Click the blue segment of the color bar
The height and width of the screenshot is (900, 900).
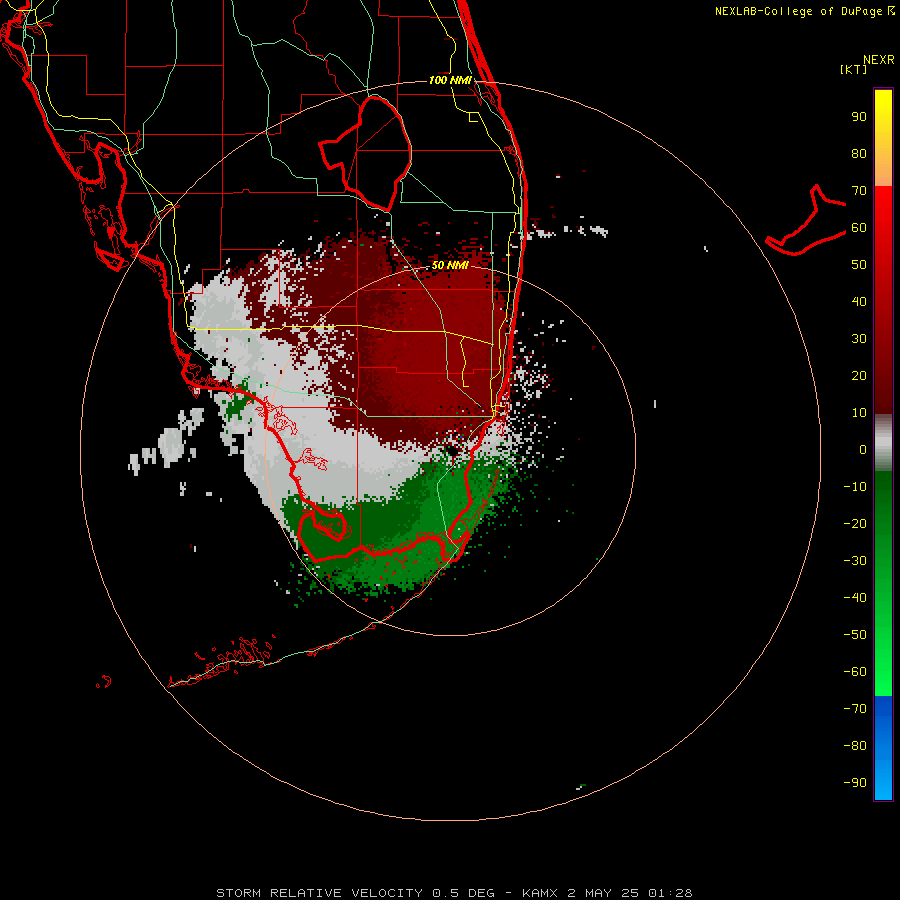883,748
